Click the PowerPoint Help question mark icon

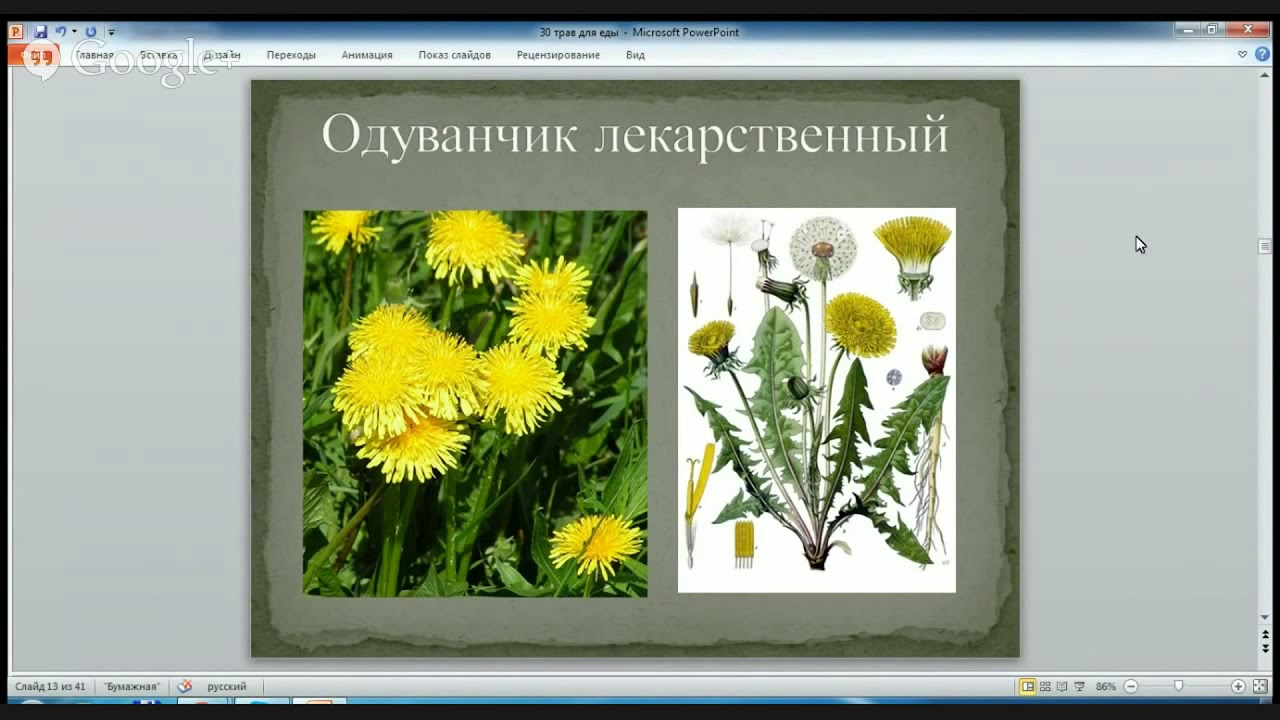(1261, 54)
